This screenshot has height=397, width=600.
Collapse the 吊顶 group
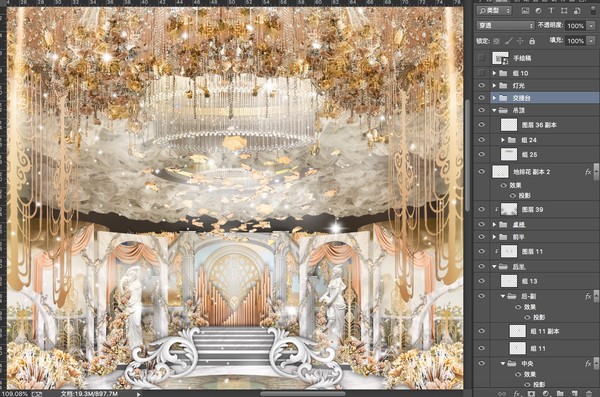click(x=494, y=110)
